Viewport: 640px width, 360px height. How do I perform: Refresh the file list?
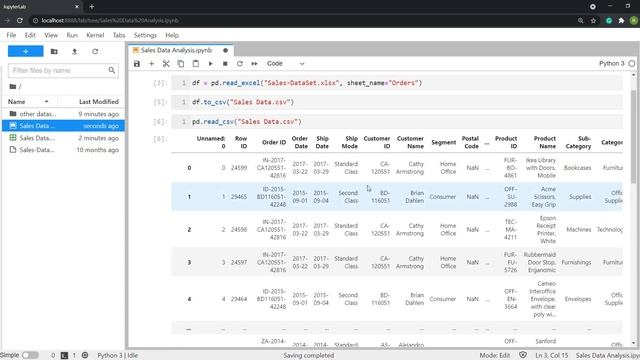pyautogui.click(x=95, y=51)
